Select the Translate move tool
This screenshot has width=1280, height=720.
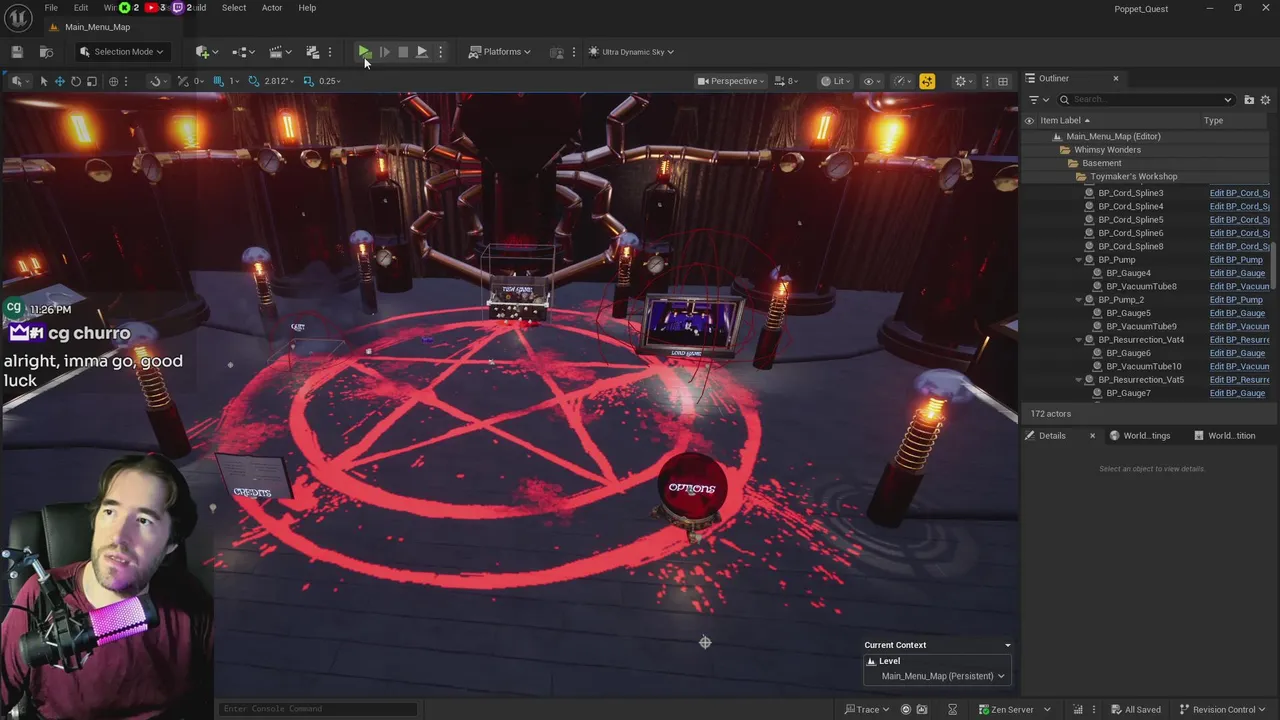tap(59, 81)
